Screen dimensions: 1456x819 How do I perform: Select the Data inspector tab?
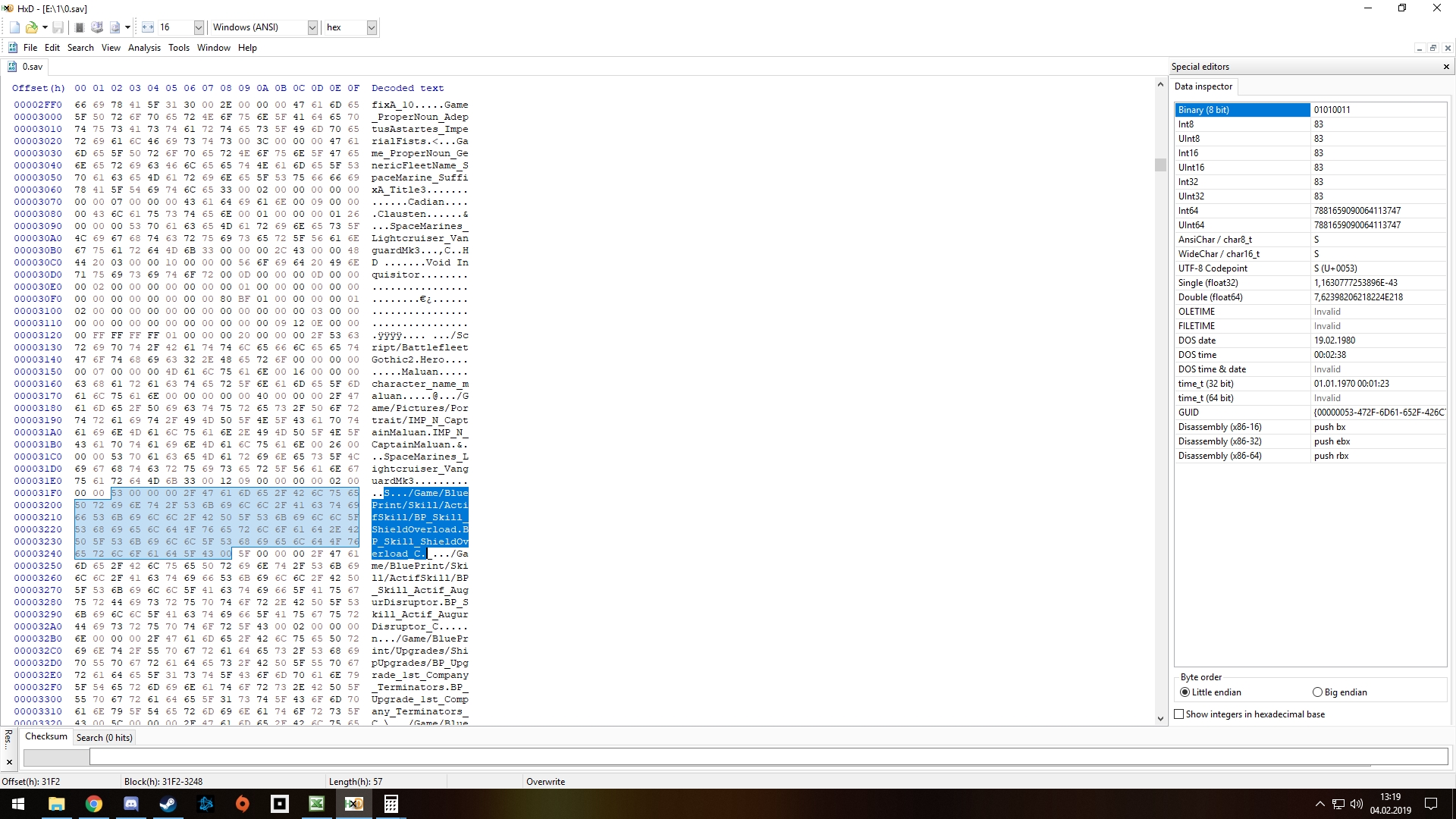pyautogui.click(x=1203, y=86)
